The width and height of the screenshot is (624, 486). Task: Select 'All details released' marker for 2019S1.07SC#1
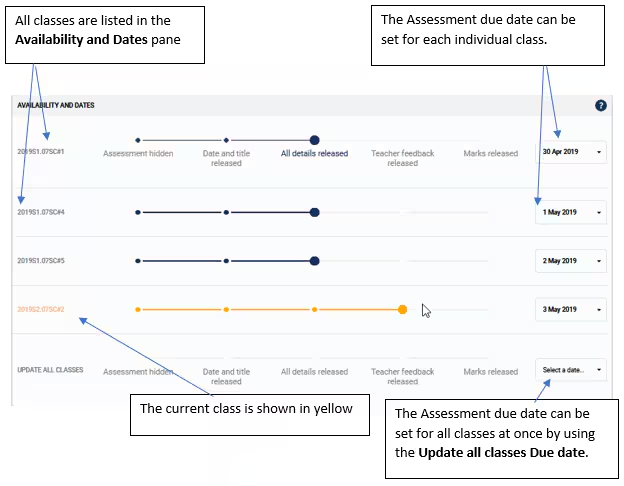pos(314,140)
